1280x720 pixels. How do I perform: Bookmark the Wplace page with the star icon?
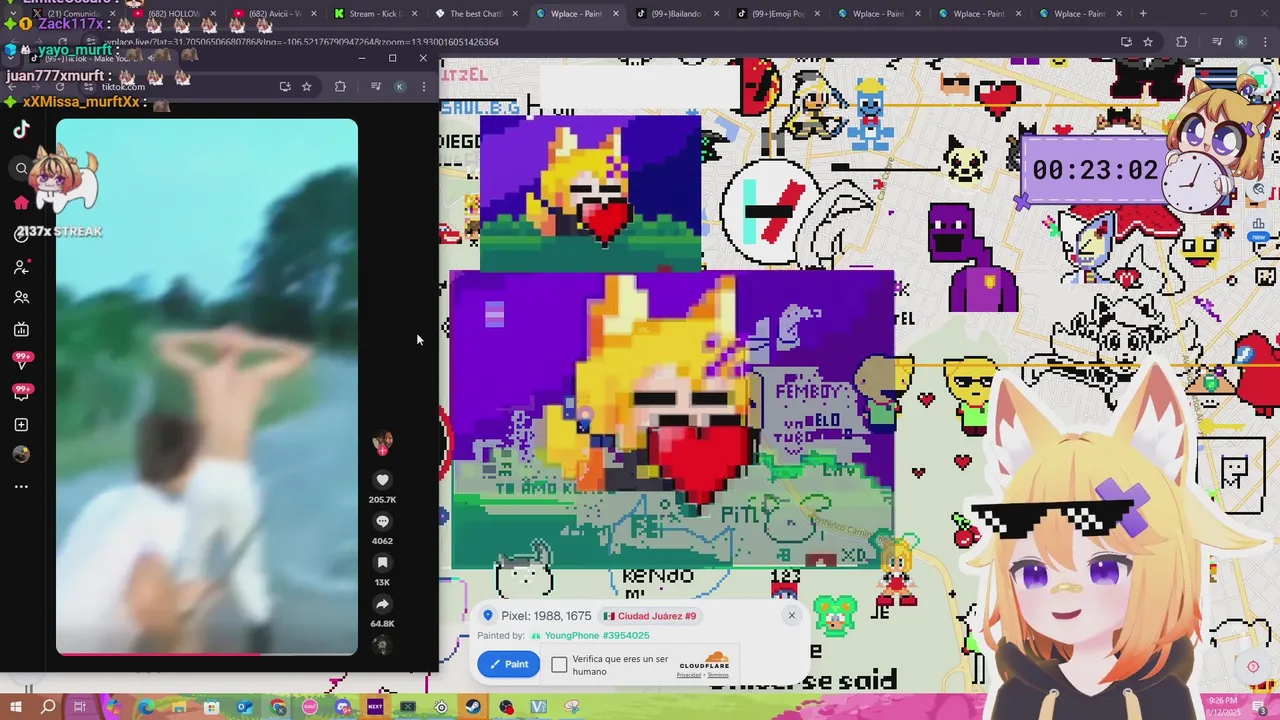pyautogui.click(x=1148, y=42)
